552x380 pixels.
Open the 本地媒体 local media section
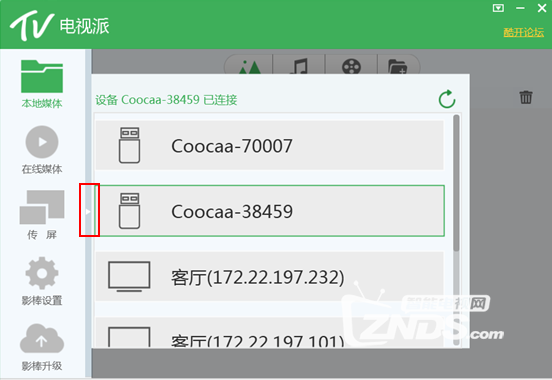click(x=42, y=84)
